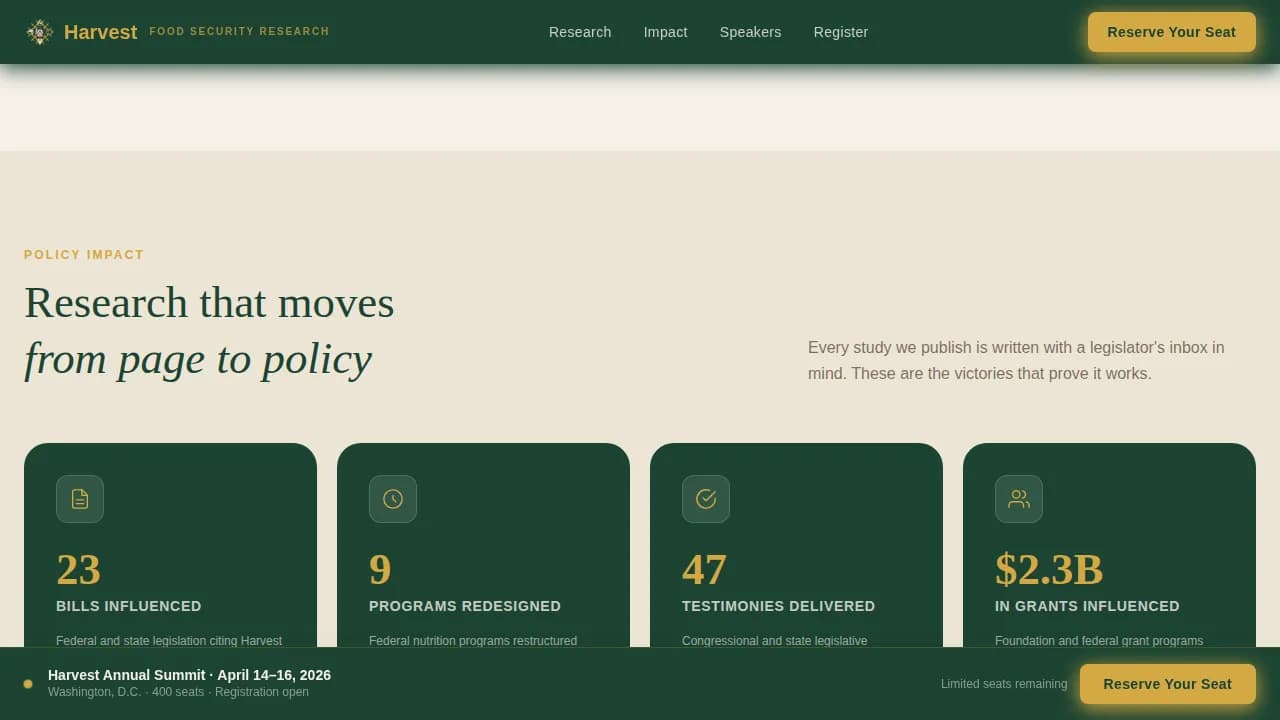Open the Speakers page

pos(750,31)
